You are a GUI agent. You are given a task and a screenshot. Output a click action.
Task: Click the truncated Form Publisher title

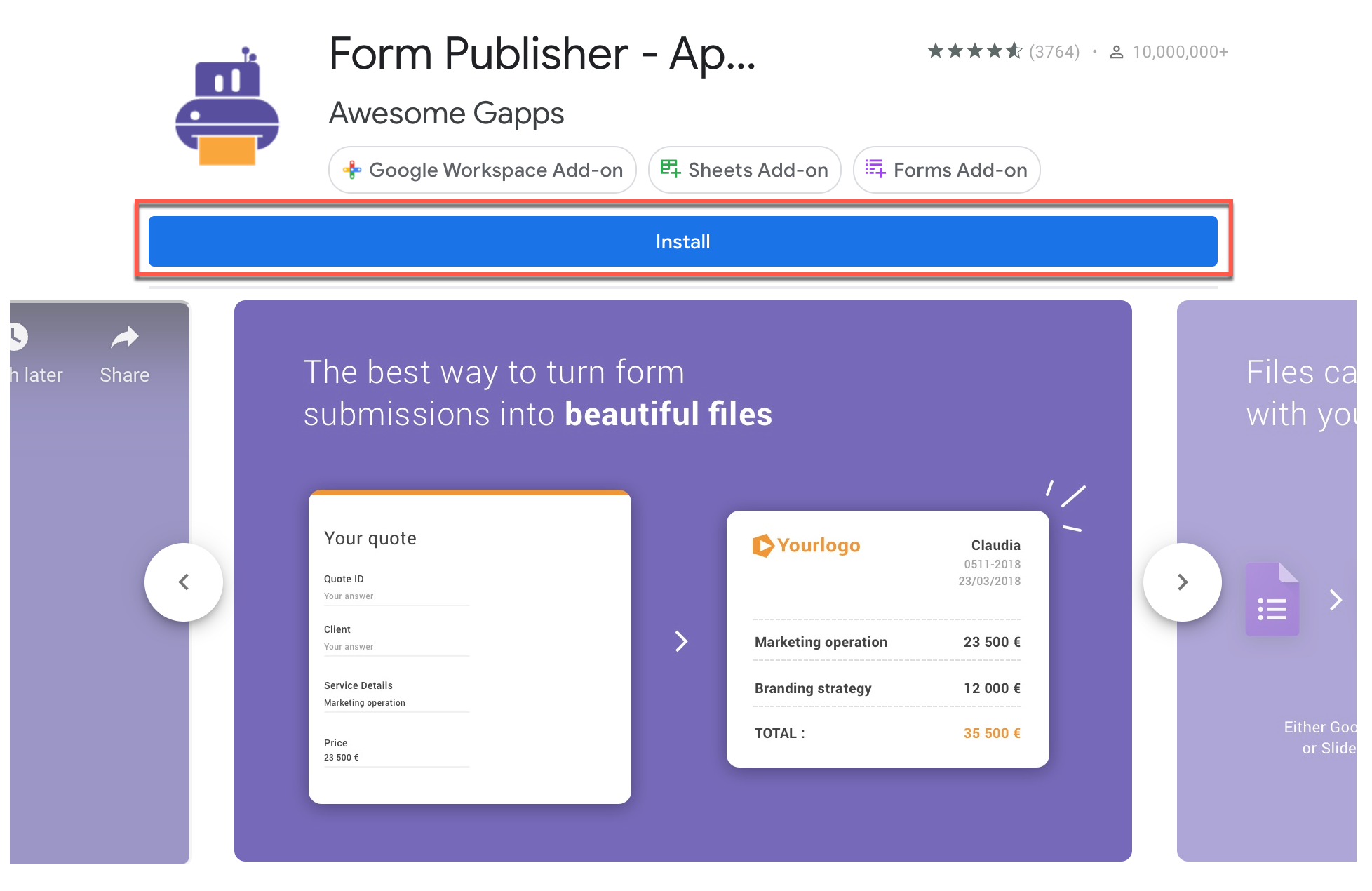pyautogui.click(x=542, y=55)
